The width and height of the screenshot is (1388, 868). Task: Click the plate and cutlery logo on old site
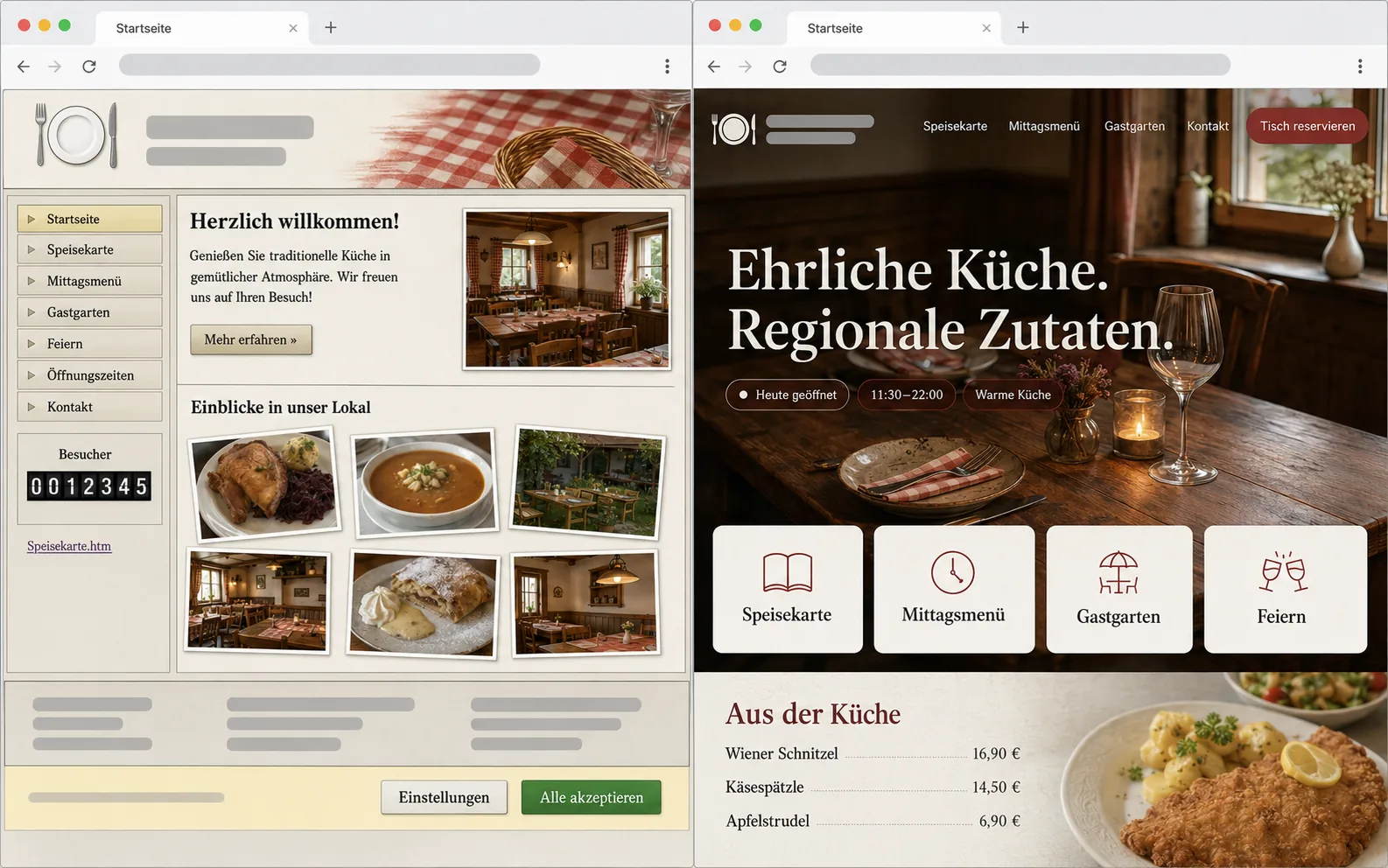coord(76,136)
